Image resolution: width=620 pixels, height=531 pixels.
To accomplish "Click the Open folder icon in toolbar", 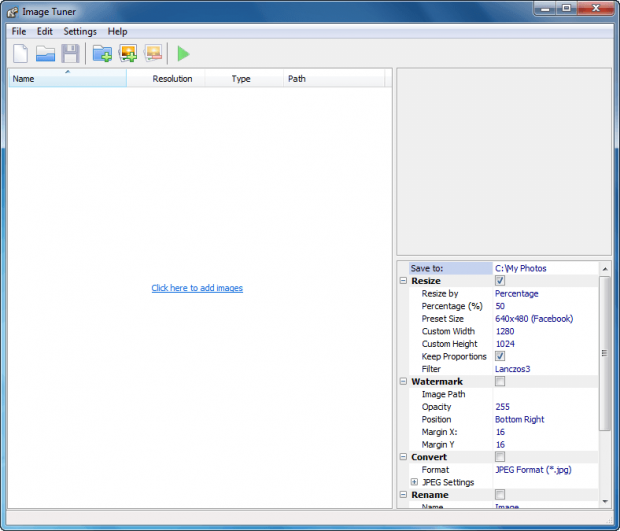I will [45, 54].
